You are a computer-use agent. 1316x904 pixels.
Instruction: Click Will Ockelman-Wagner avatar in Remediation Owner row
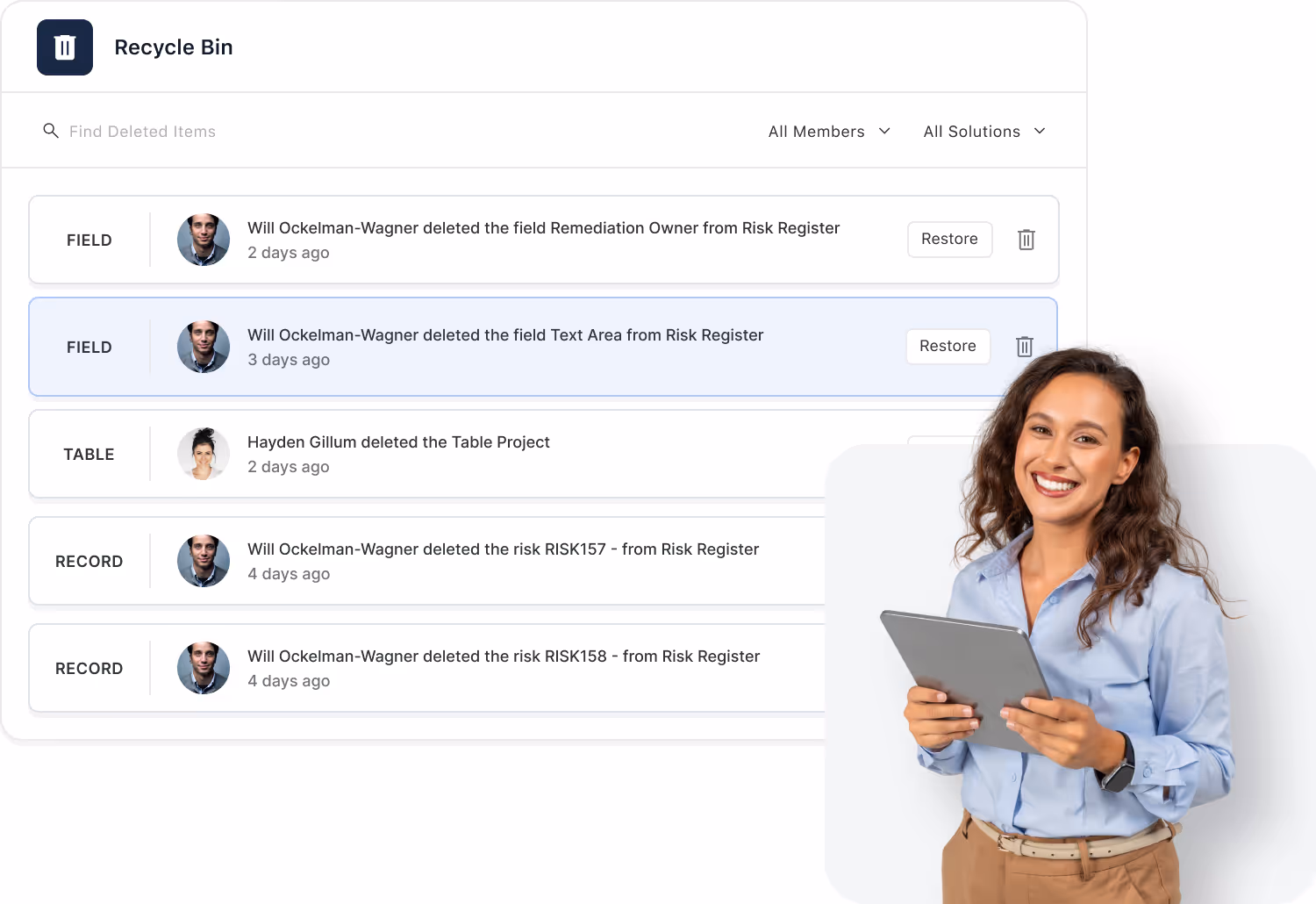[x=204, y=240]
